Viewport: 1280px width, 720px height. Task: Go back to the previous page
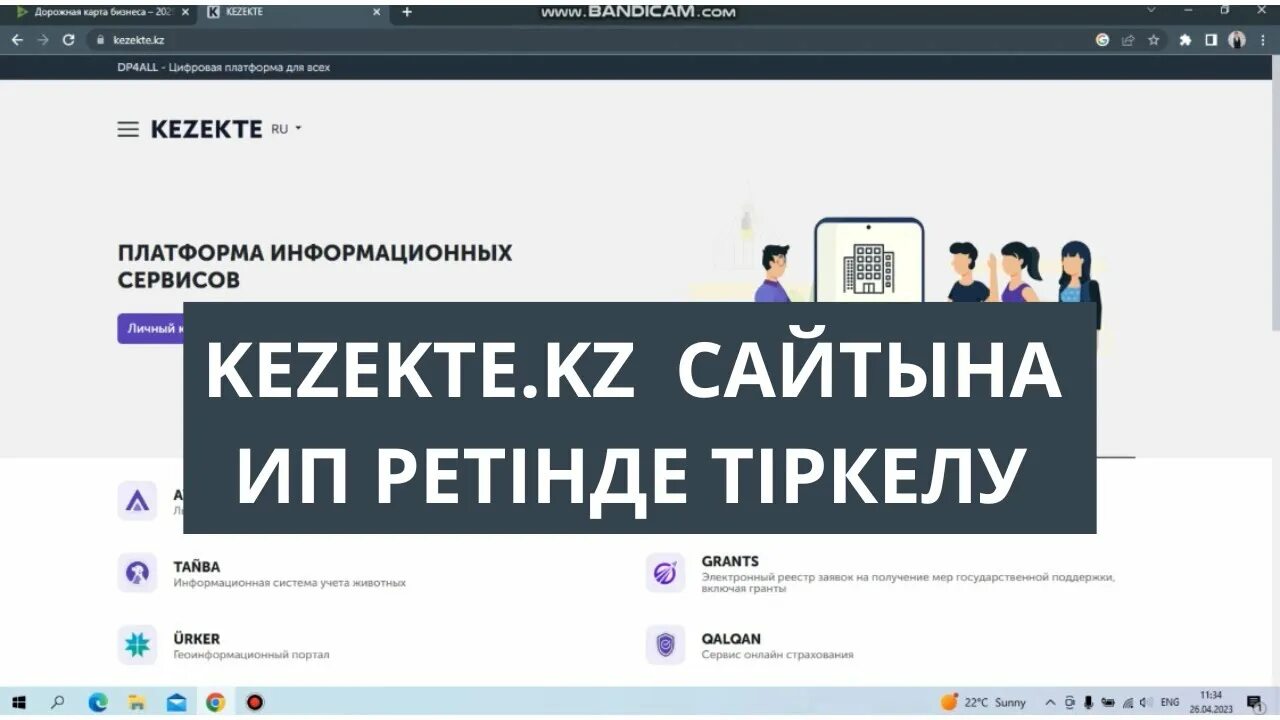pos(17,40)
